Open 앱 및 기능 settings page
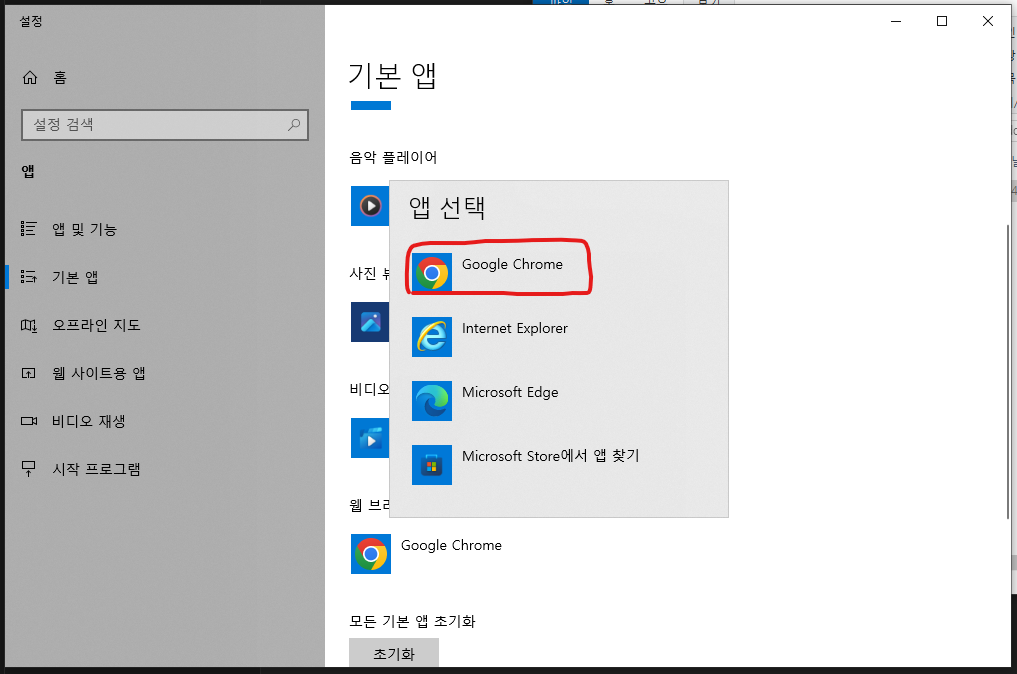This screenshot has height=674, width=1017. [165, 229]
